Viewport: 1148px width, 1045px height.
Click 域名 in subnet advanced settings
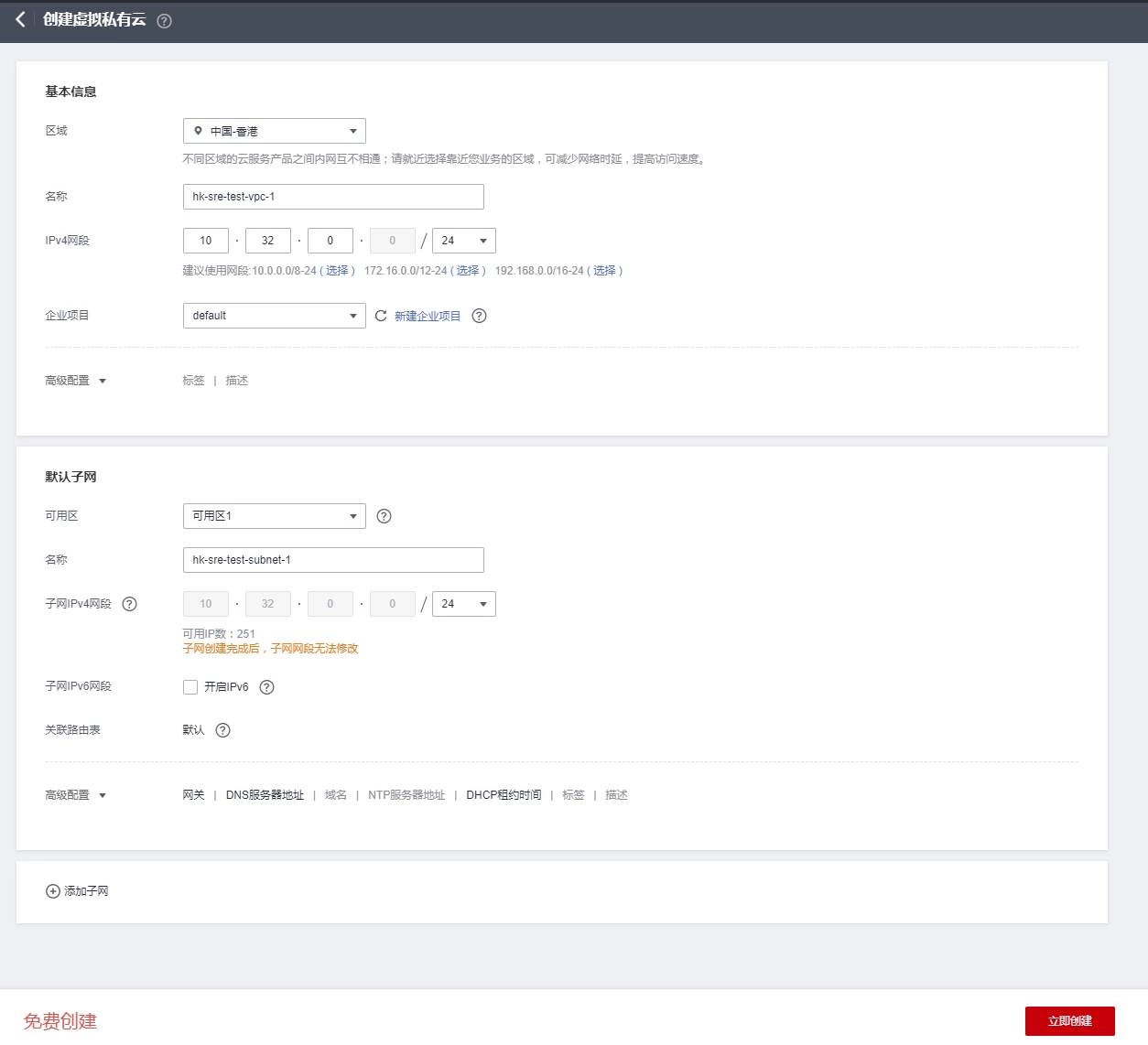tap(336, 795)
